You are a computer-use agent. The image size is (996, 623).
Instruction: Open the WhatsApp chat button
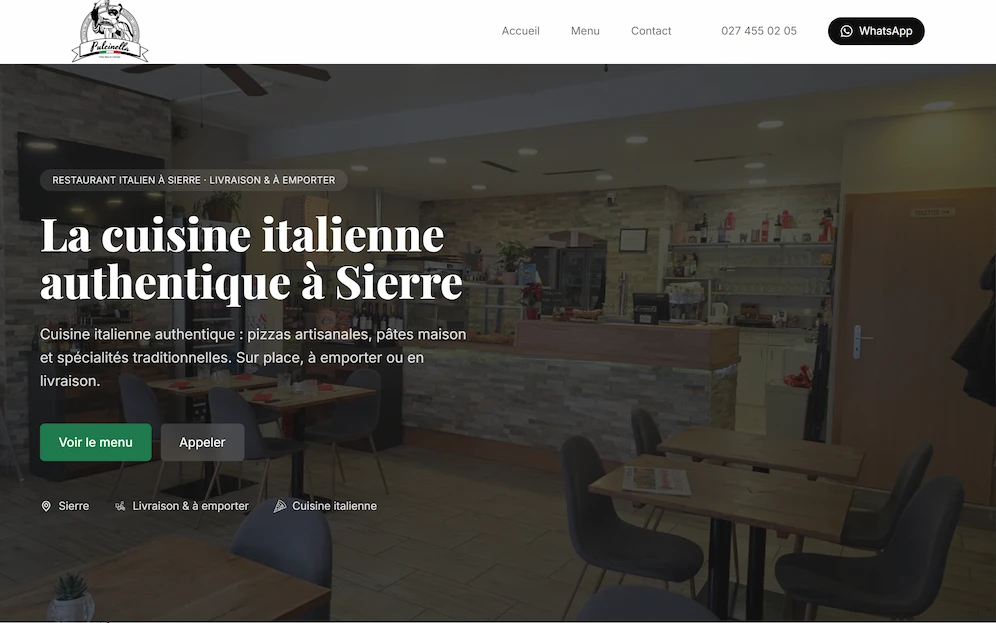[876, 31]
